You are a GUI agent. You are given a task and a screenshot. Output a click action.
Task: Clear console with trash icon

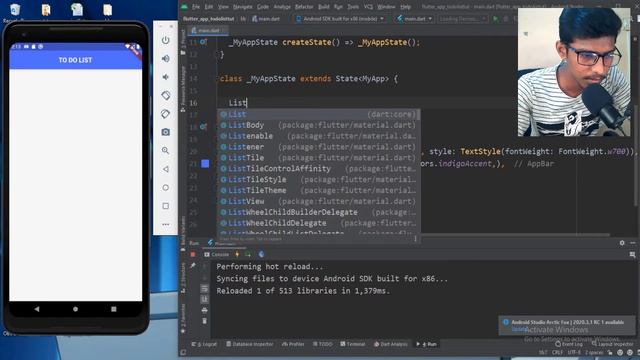(204, 321)
